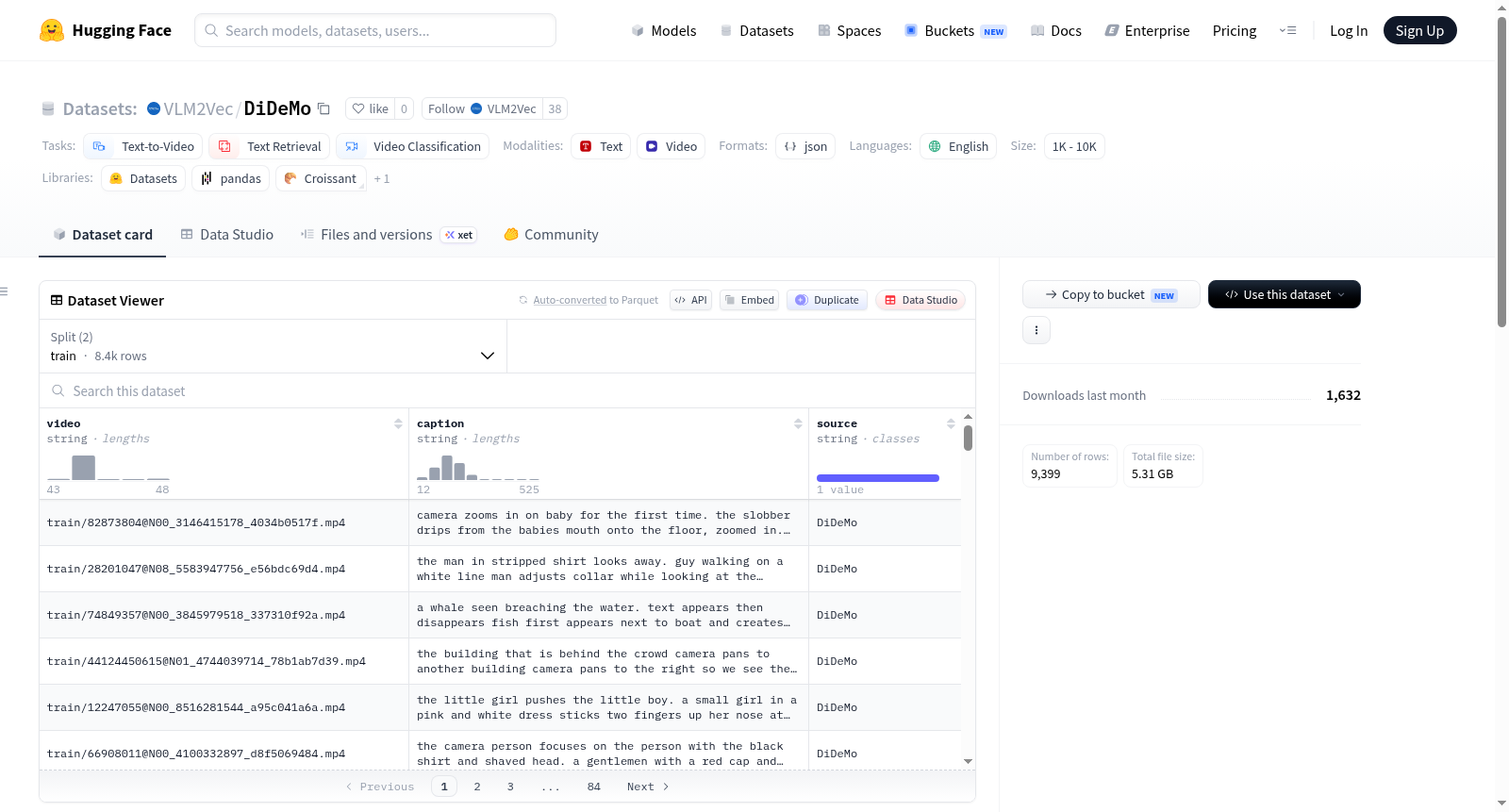This screenshot has width=1509, height=812.
Task: Select video cell train/12247055@N00_8516281544_a95c041a6a.mp4
Action: tap(224, 707)
